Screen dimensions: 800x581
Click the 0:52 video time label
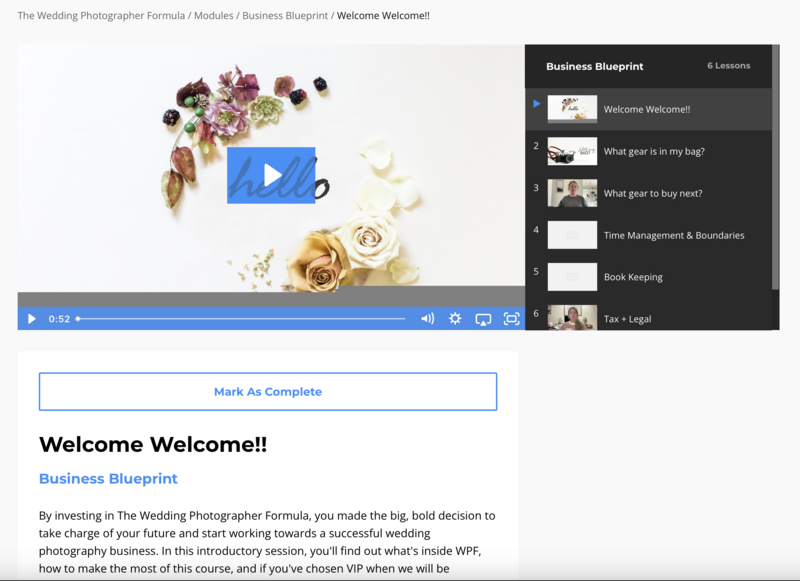[x=59, y=319]
